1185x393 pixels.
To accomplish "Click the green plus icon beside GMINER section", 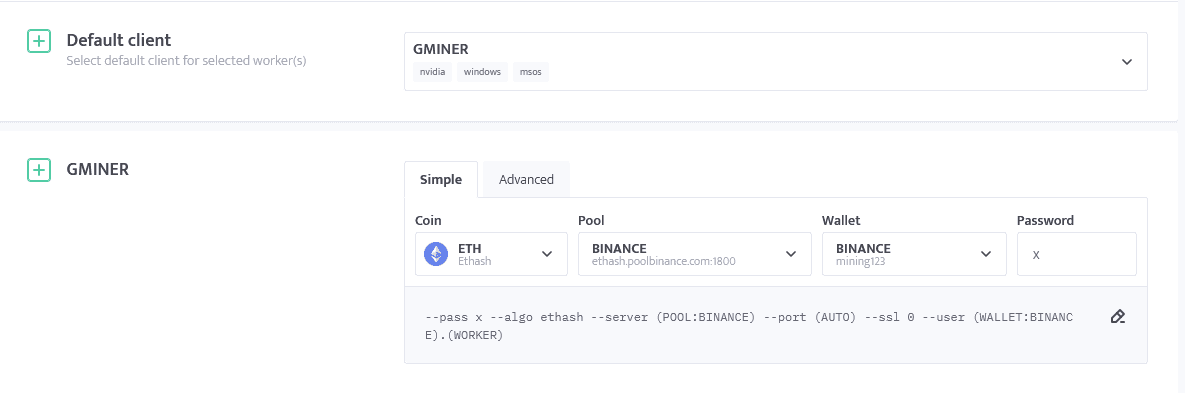I will (39, 170).
